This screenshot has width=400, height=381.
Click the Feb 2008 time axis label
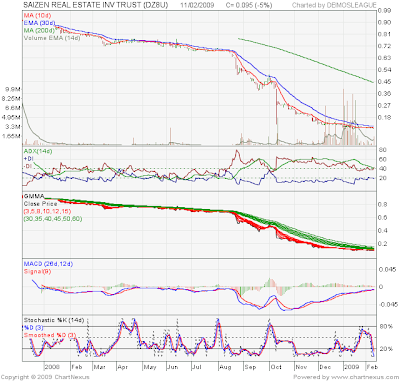point(77,367)
